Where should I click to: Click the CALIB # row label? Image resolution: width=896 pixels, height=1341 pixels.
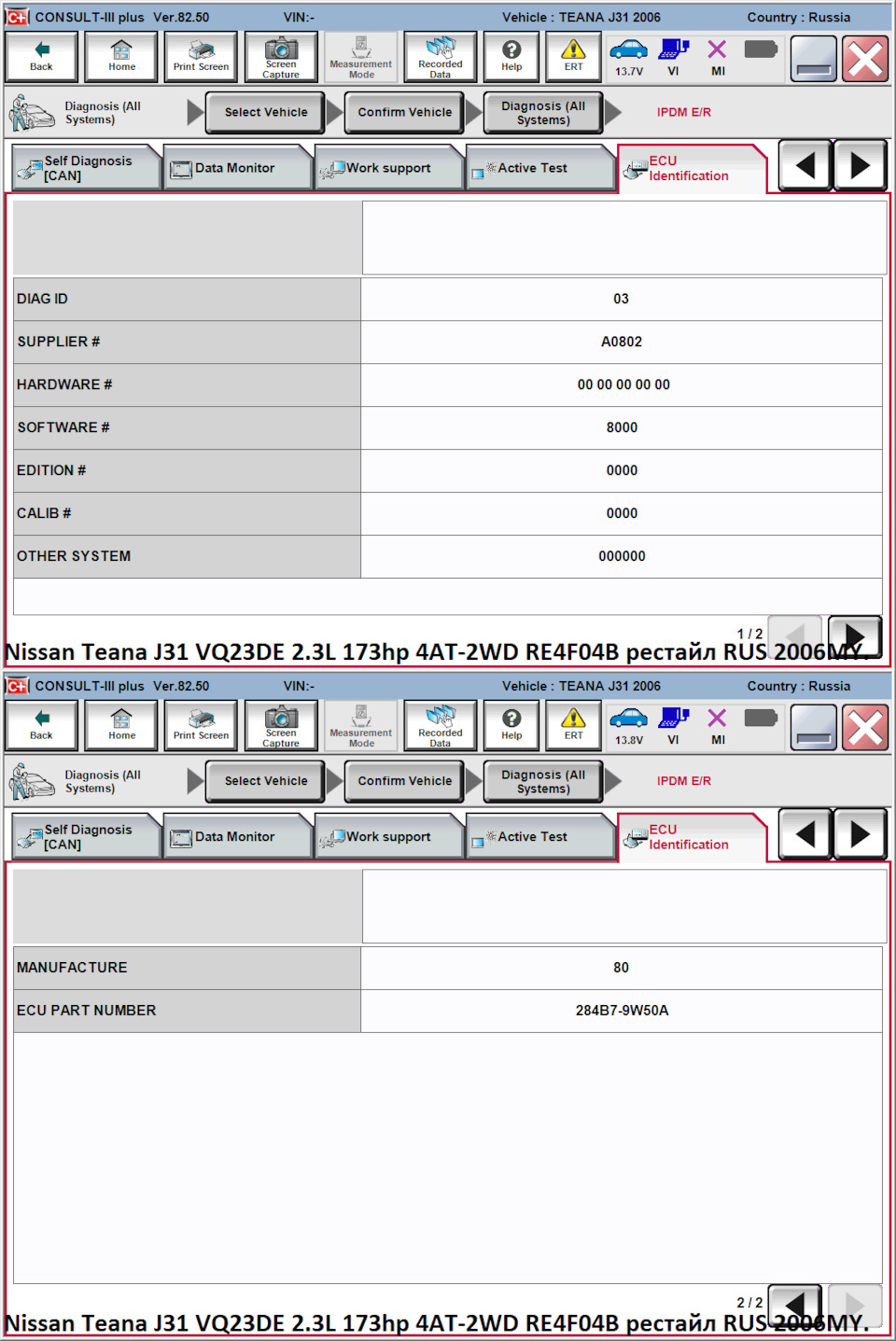tap(44, 513)
